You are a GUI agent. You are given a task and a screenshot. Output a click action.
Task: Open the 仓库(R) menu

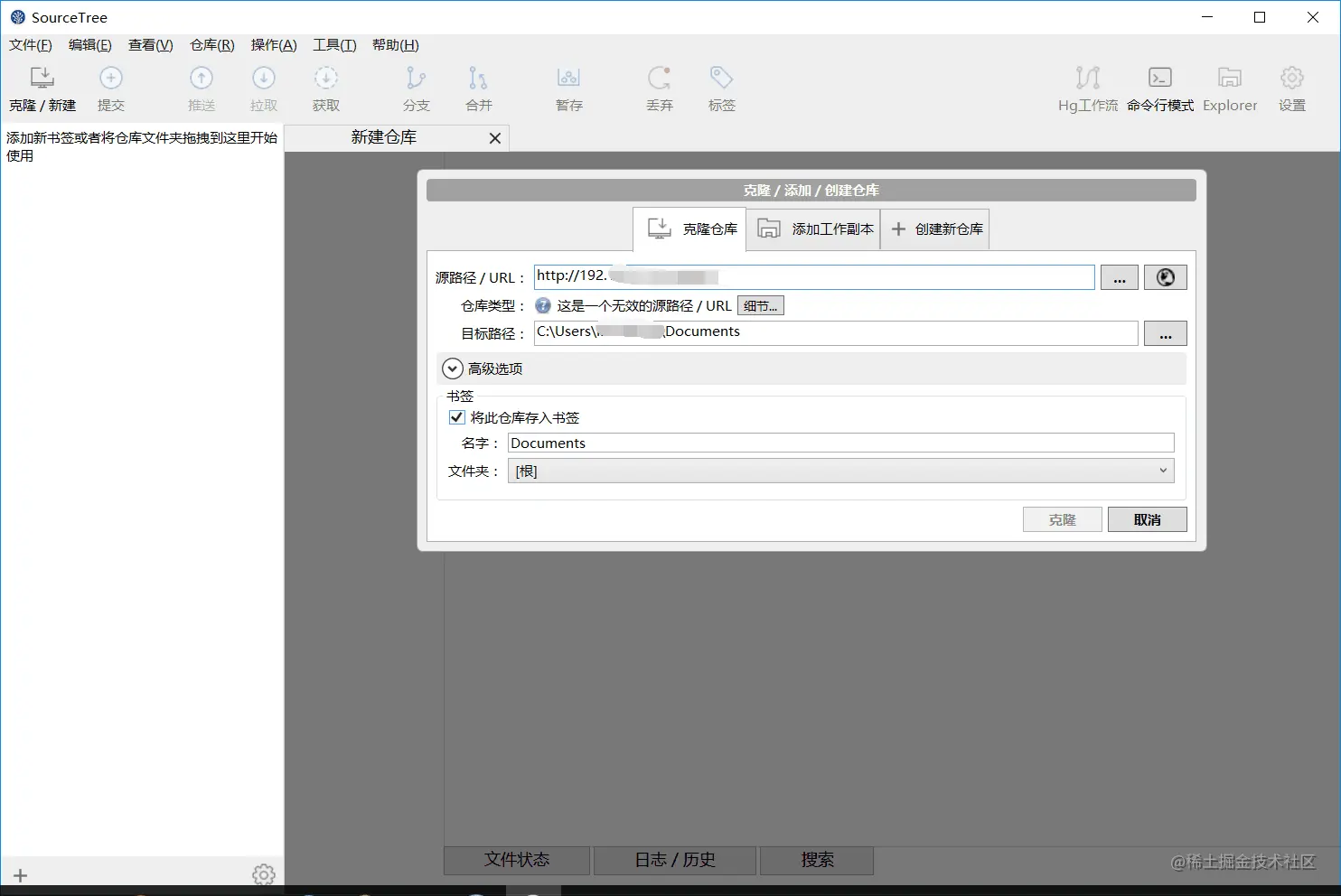click(x=211, y=45)
